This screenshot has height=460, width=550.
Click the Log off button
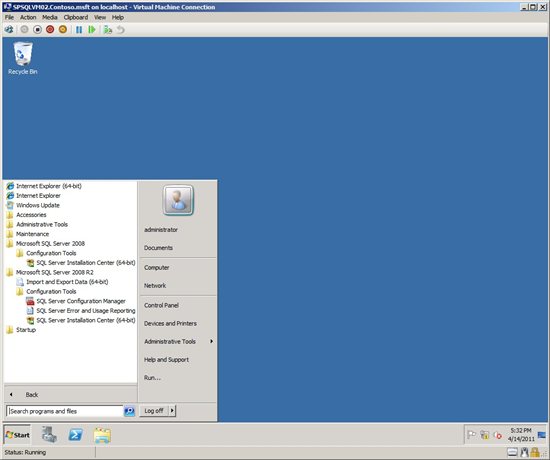click(x=154, y=411)
